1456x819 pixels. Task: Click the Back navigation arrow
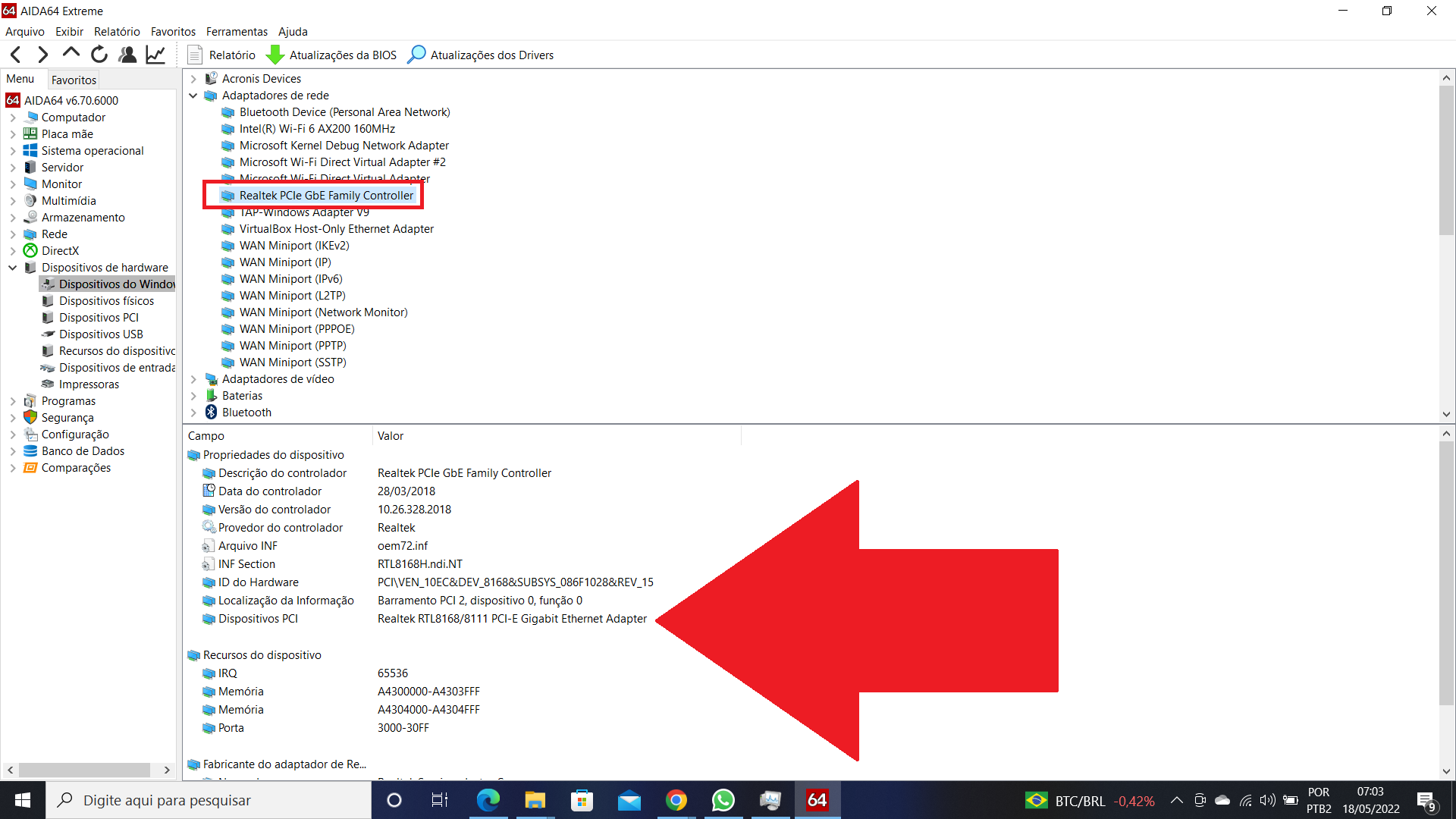(16, 55)
